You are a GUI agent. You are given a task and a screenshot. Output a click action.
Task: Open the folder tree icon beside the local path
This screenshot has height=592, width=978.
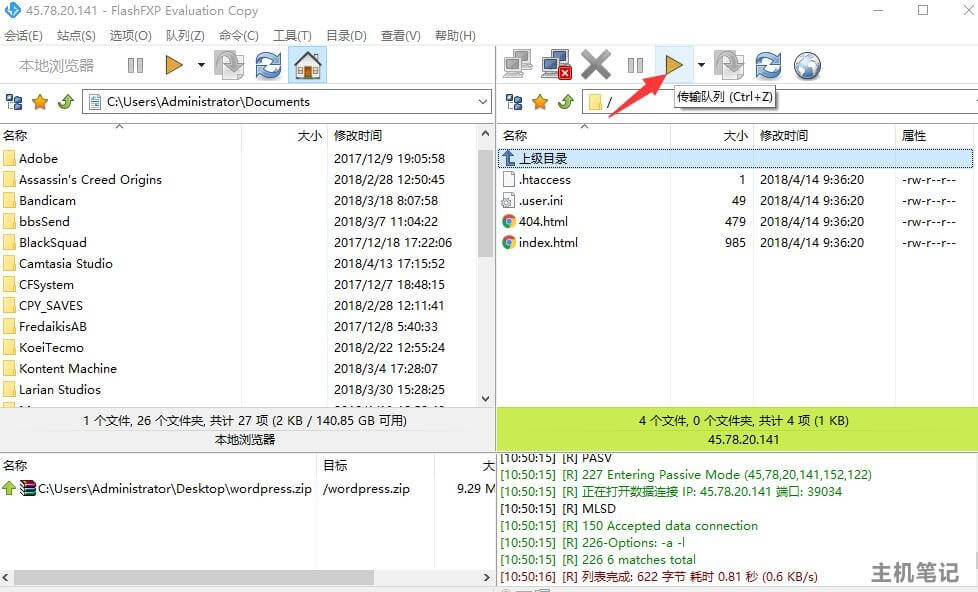[12, 100]
